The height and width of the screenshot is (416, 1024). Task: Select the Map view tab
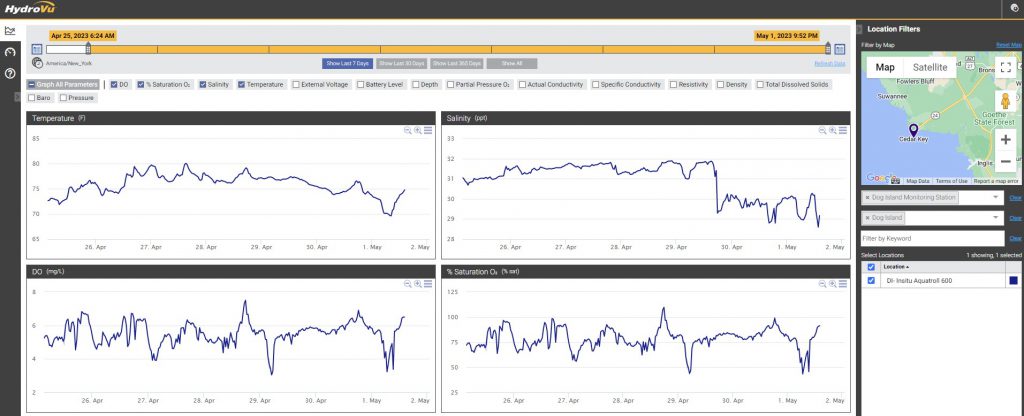click(x=885, y=67)
